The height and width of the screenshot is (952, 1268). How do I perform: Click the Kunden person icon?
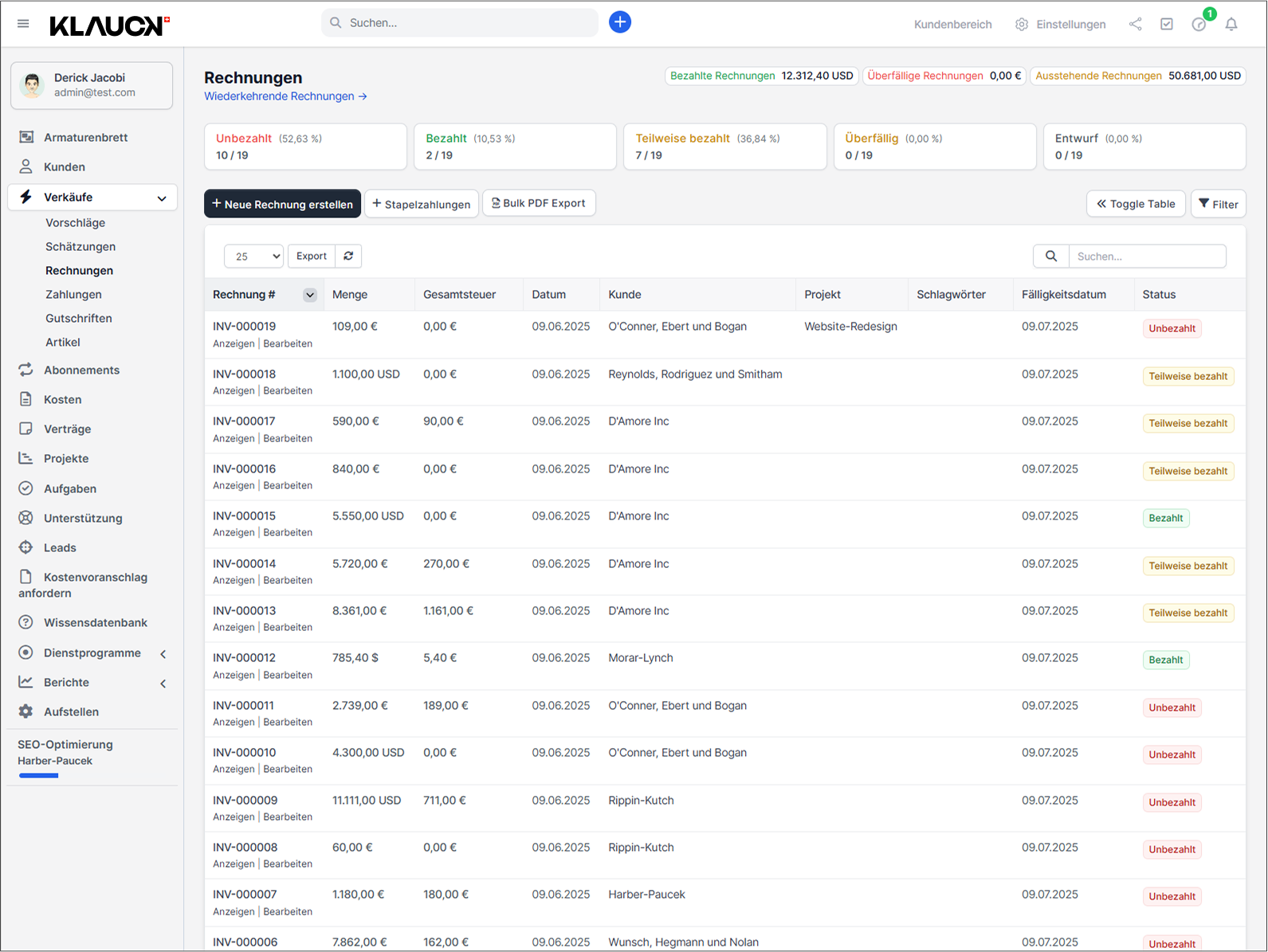(x=26, y=167)
